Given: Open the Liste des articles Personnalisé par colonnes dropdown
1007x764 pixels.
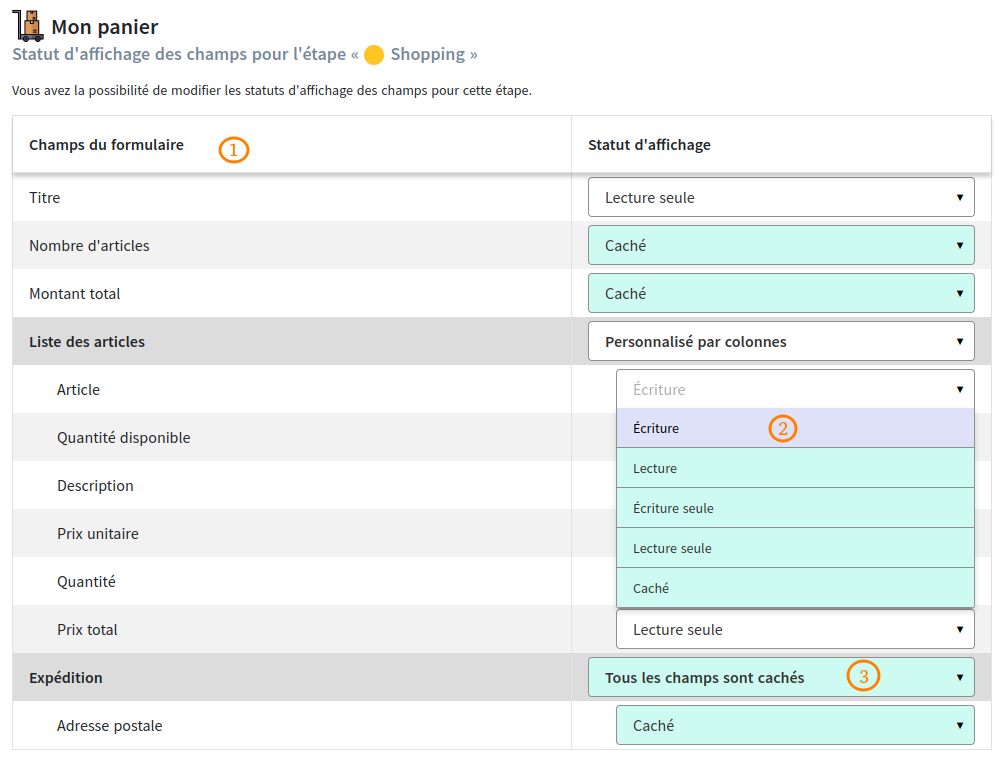Looking at the screenshot, I should [780, 341].
